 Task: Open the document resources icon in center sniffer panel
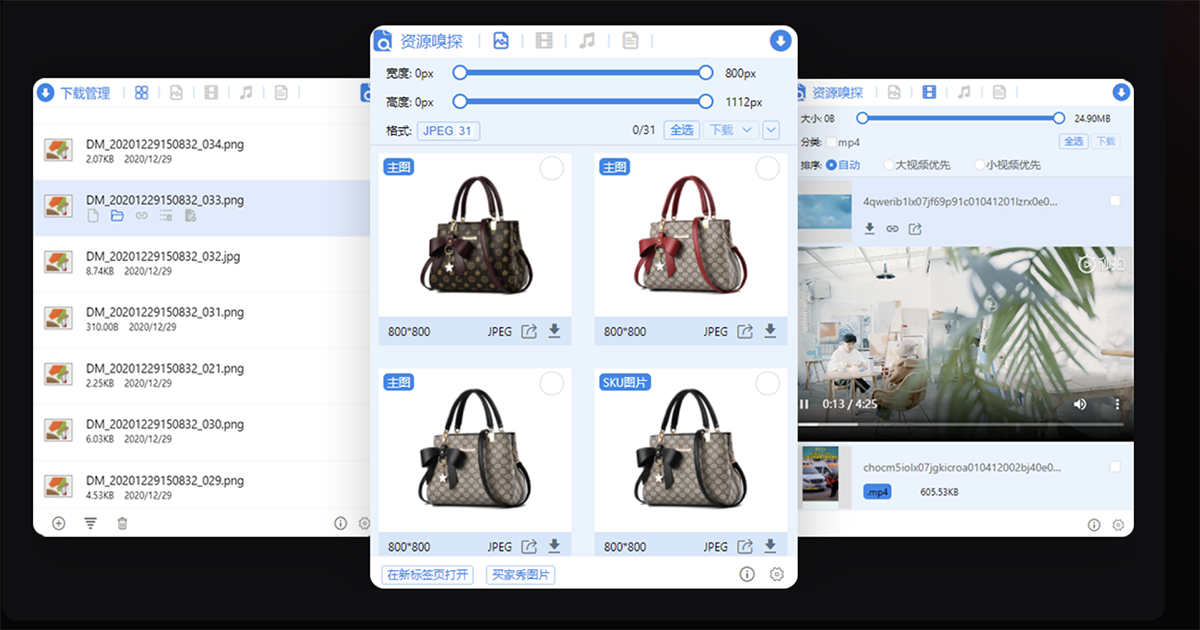pos(630,40)
